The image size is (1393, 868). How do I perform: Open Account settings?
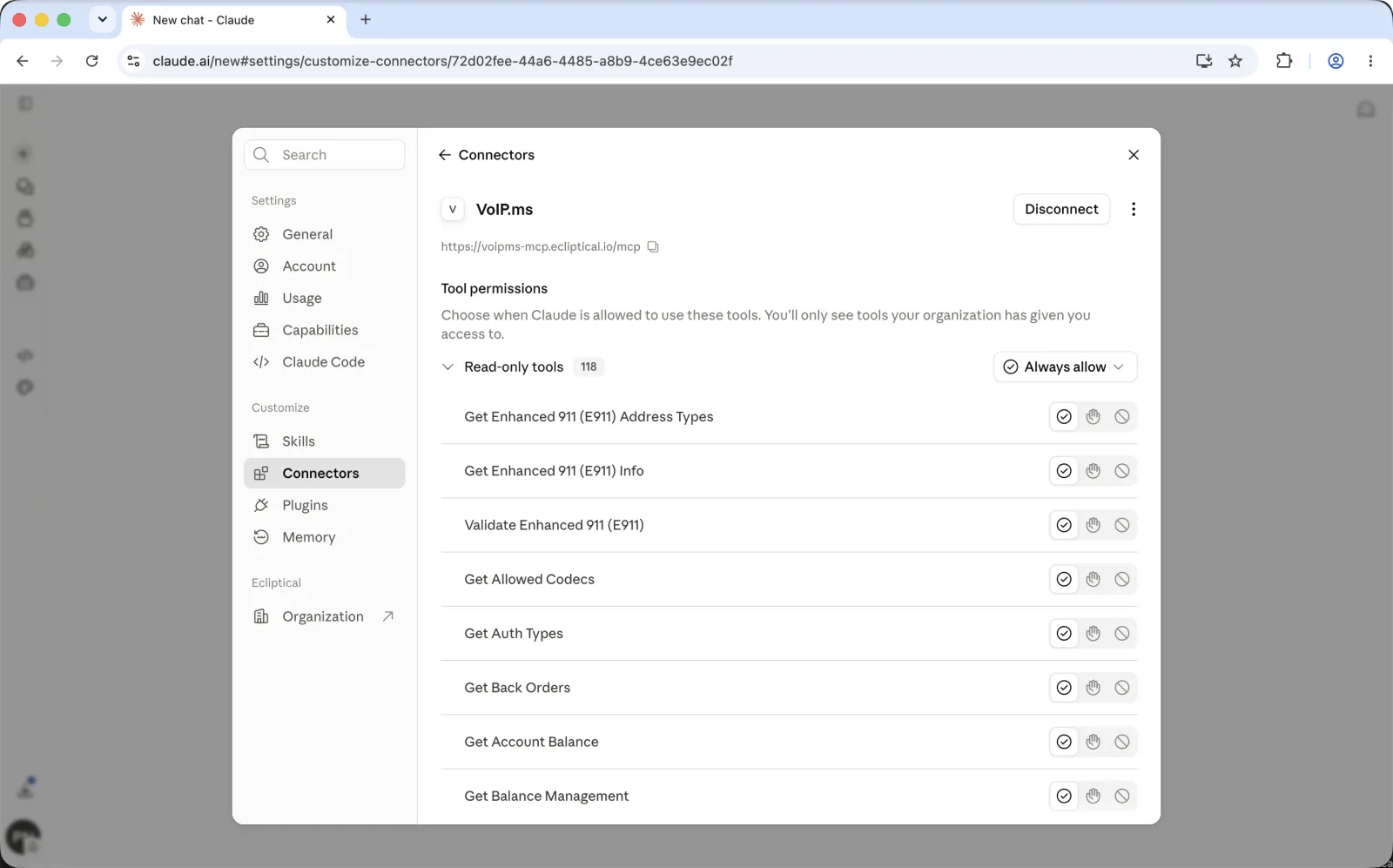324,266
